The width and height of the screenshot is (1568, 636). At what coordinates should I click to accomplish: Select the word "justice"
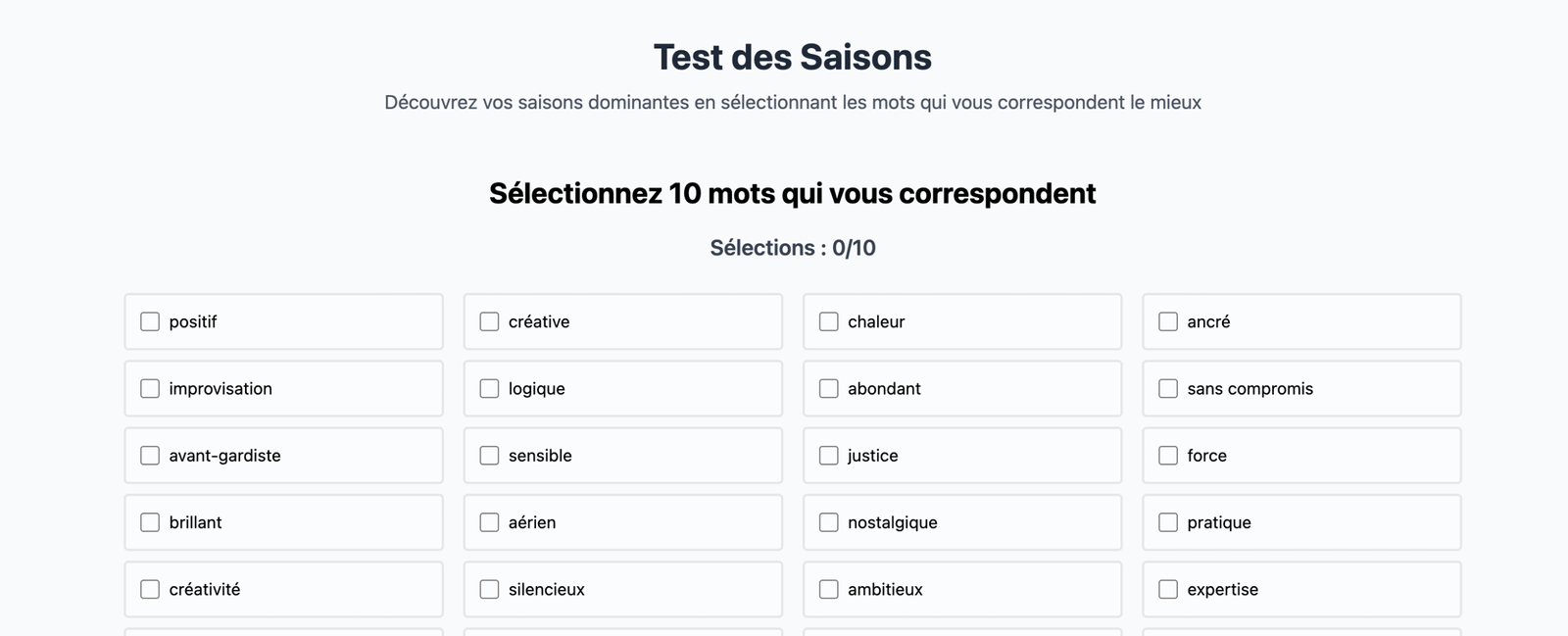click(x=828, y=455)
